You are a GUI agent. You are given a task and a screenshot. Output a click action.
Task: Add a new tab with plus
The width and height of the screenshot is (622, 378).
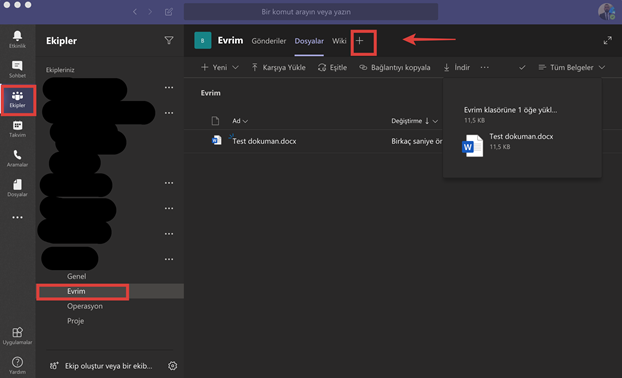coord(359,41)
